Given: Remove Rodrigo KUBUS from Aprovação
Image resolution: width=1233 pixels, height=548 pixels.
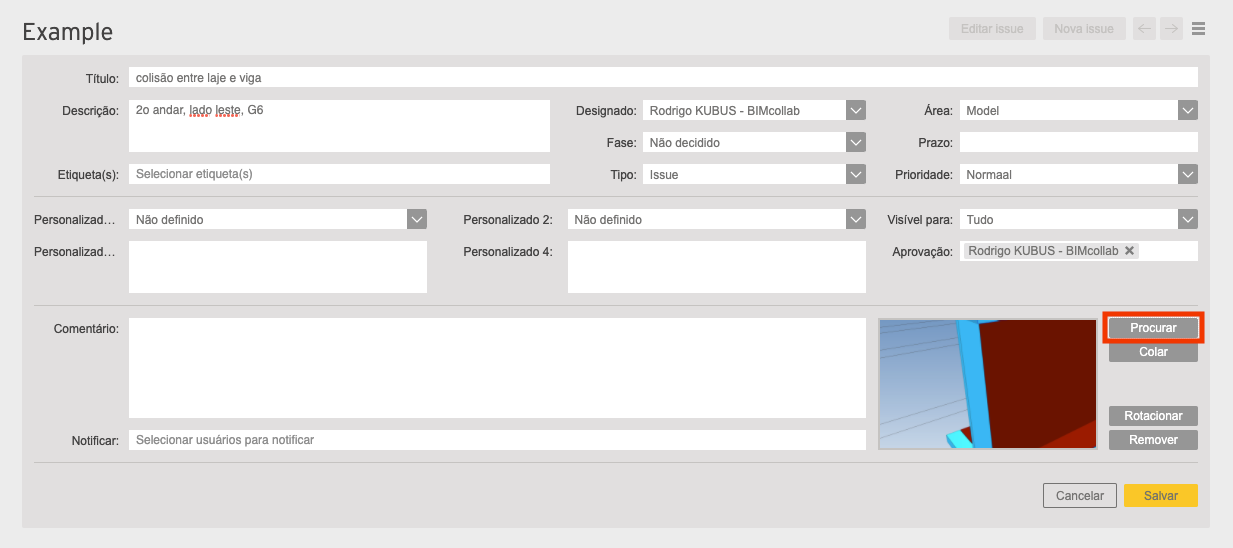Looking at the screenshot, I should click(x=1129, y=251).
